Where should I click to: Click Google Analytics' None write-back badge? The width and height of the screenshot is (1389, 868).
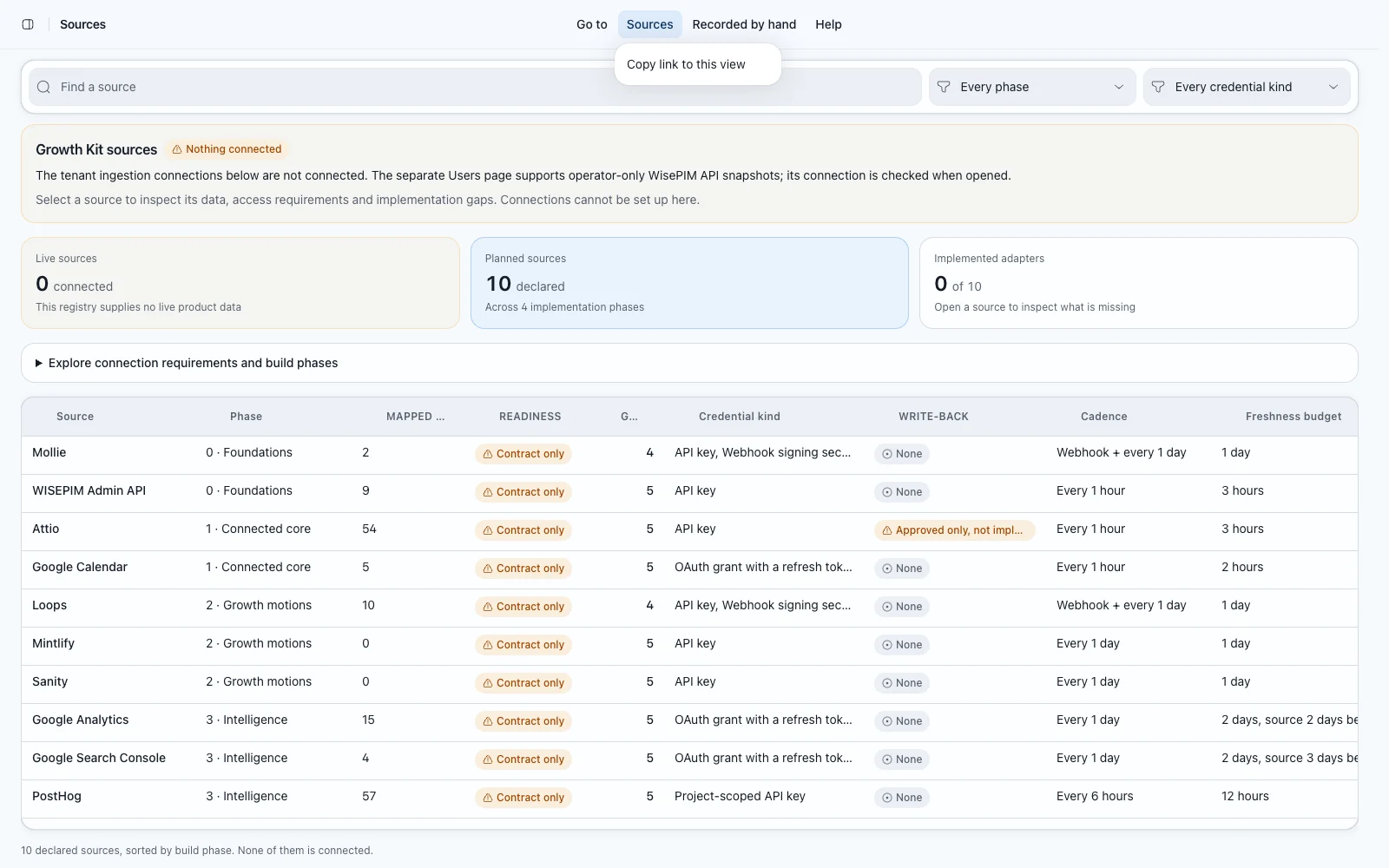(901, 721)
